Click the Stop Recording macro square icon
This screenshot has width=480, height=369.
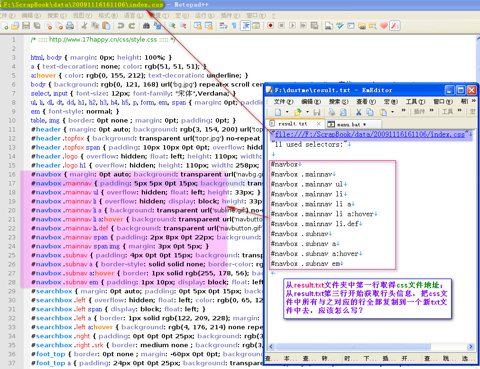point(281,26)
